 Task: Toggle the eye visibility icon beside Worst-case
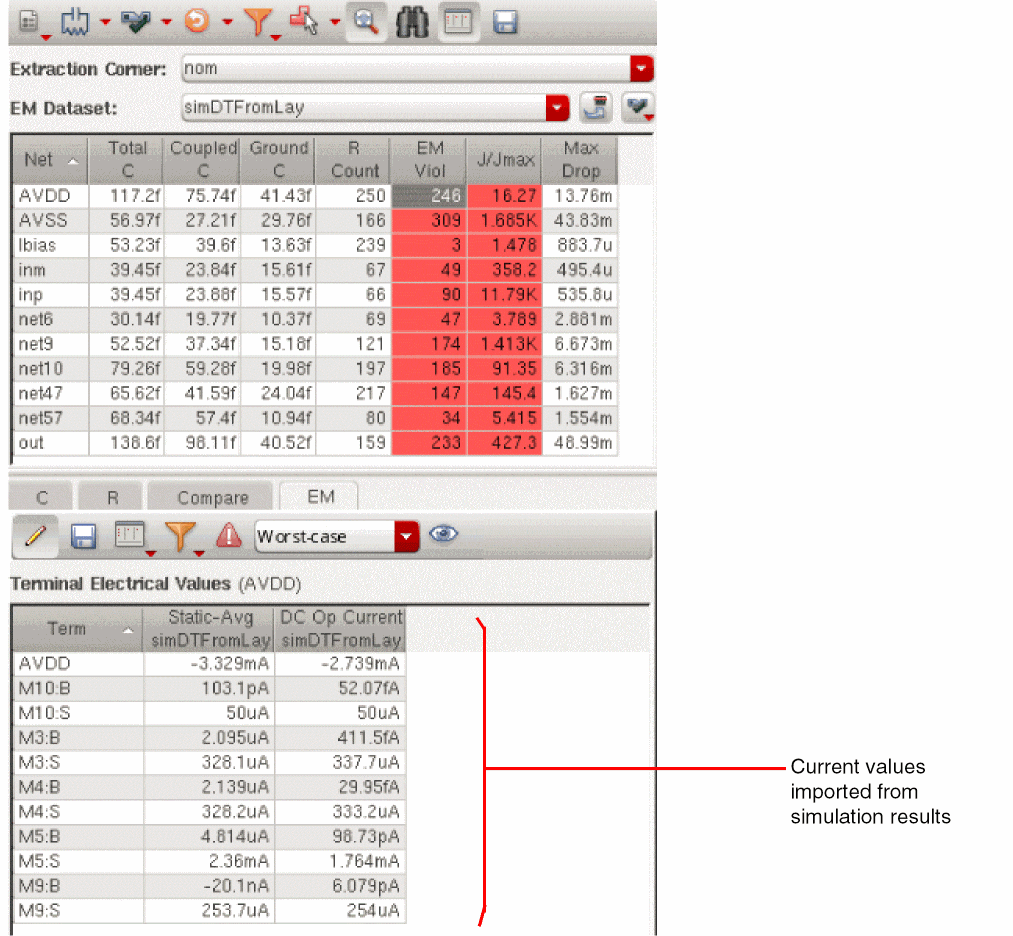443,535
